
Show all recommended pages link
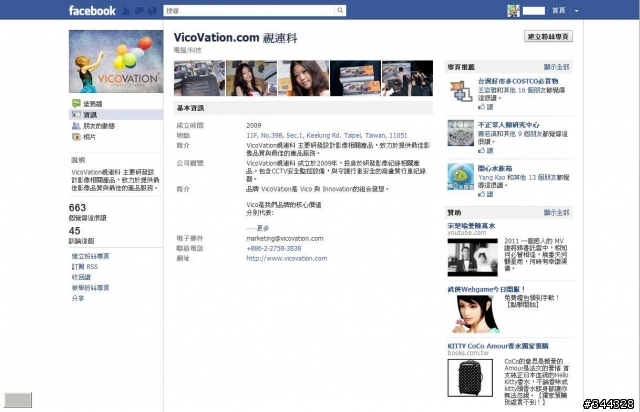pos(556,67)
